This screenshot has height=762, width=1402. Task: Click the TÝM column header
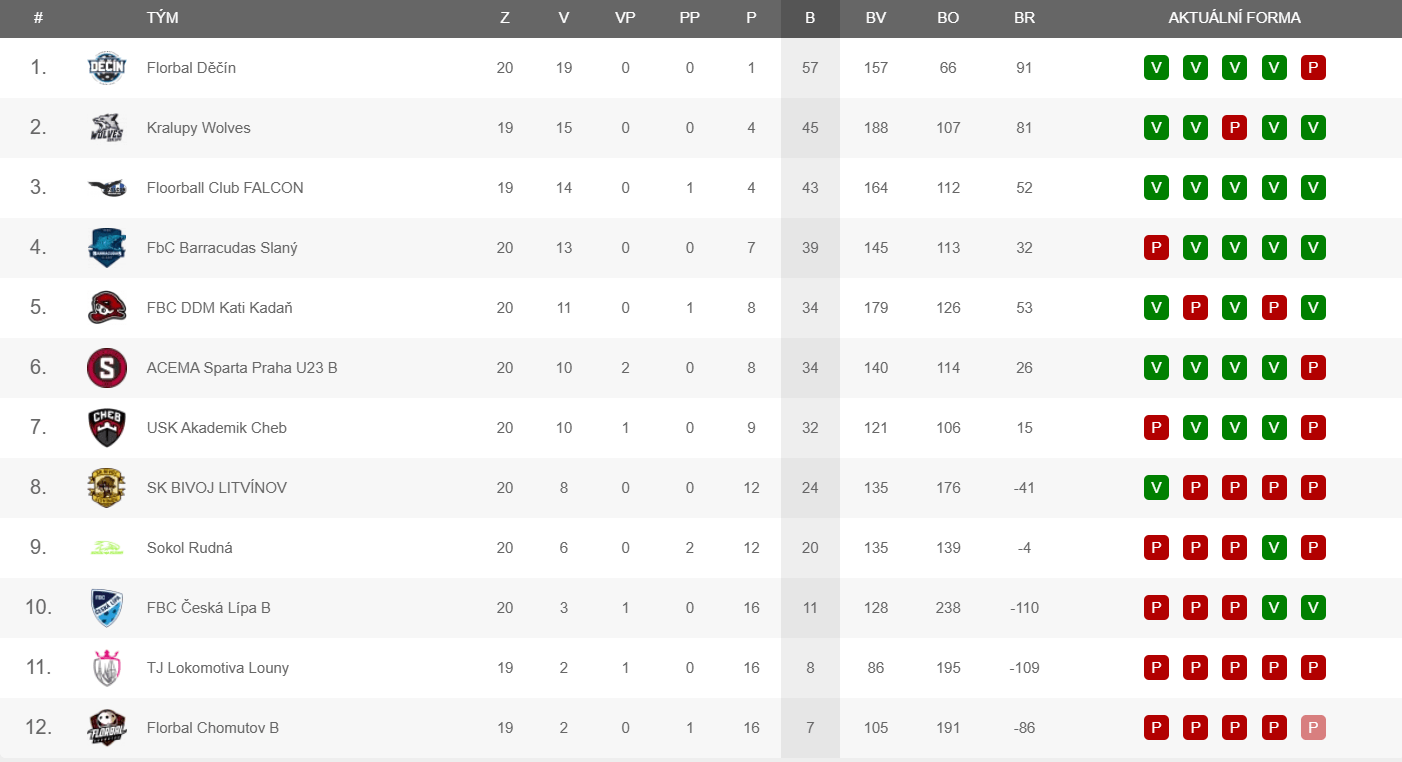click(163, 18)
